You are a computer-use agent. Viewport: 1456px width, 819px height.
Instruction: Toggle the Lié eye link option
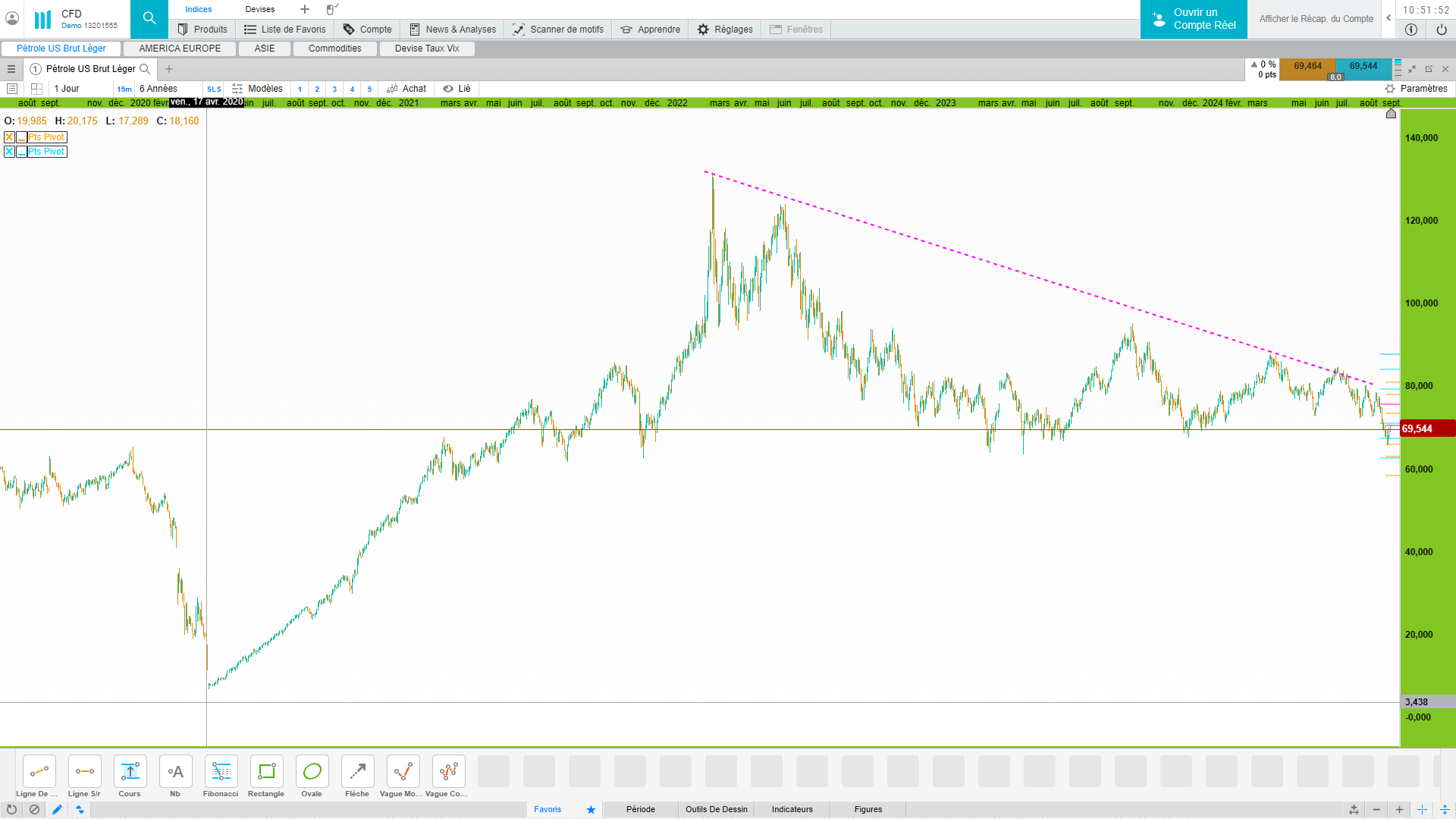pos(457,89)
